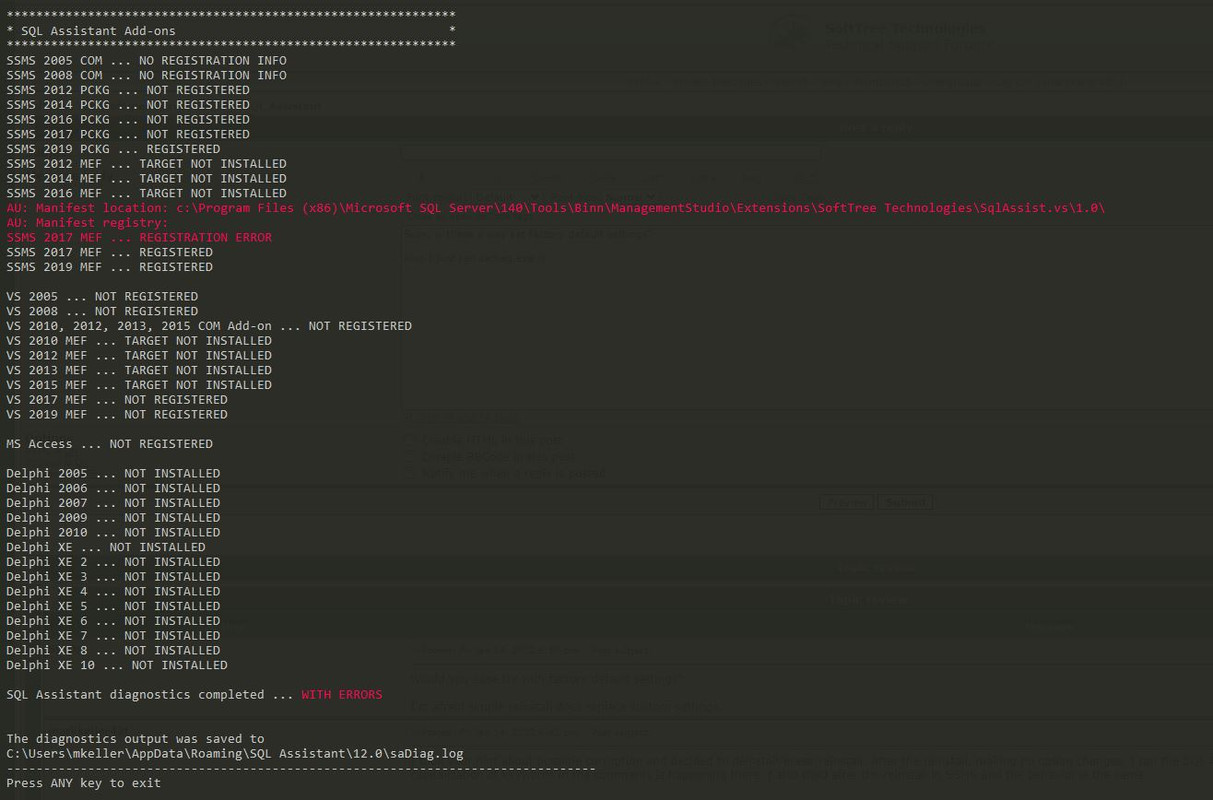1213x800 pixels.
Task: Click the "SSMS 2014 PCKG ... NOT REGISTERED" line
Action: [128, 105]
